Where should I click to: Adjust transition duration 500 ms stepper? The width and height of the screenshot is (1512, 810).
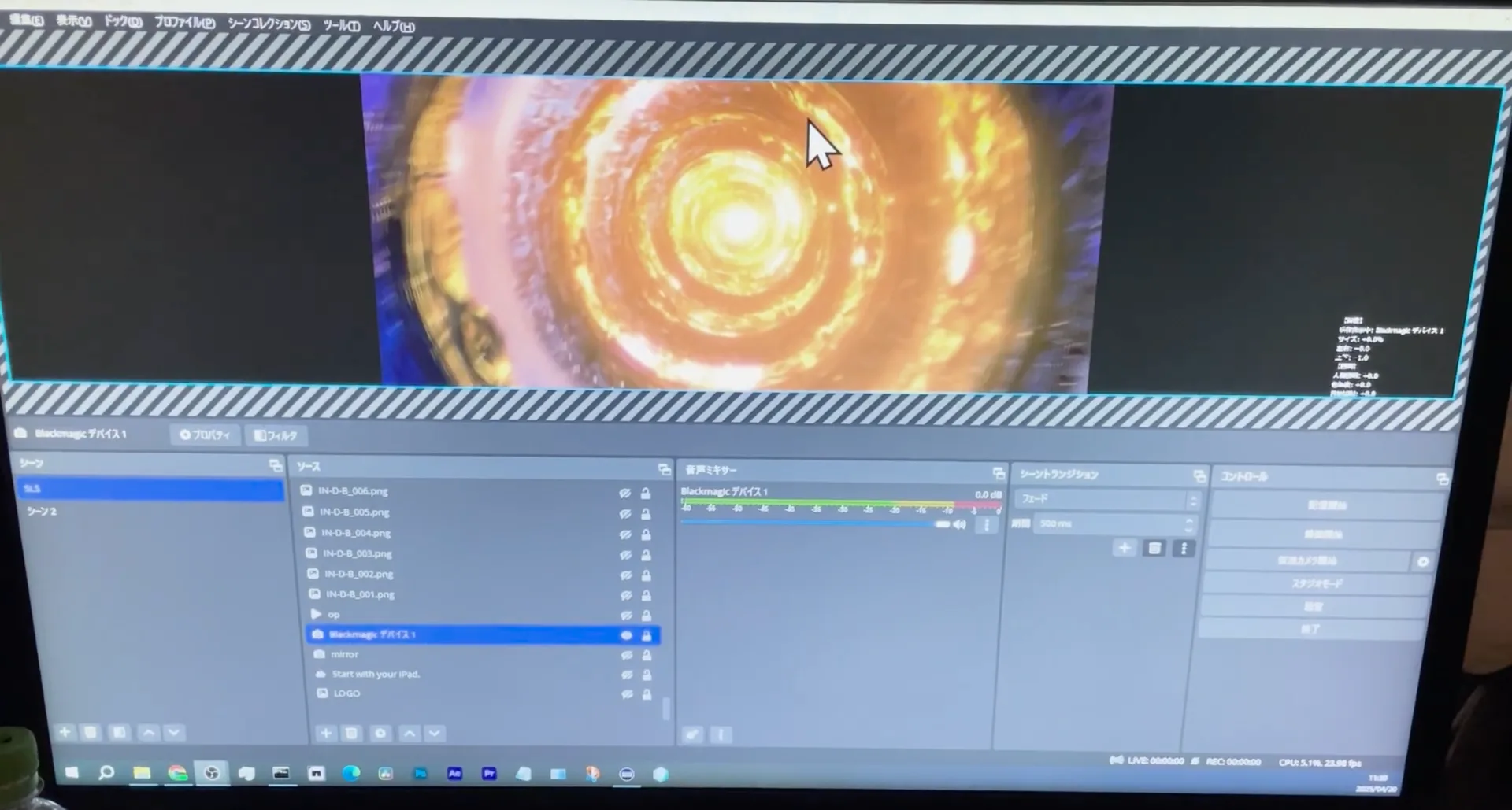coord(1189,523)
